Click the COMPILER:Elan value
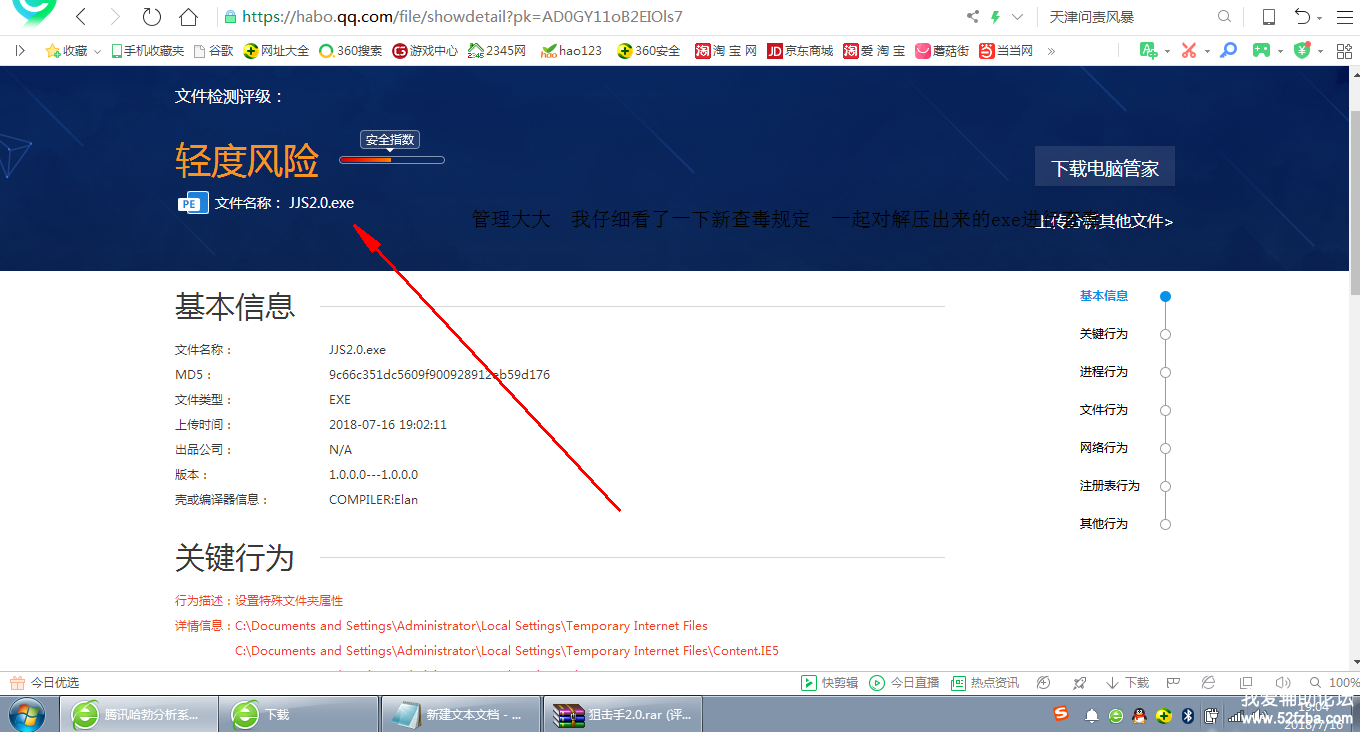Viewport: 1360px width, 732px height. click(373, 500)
